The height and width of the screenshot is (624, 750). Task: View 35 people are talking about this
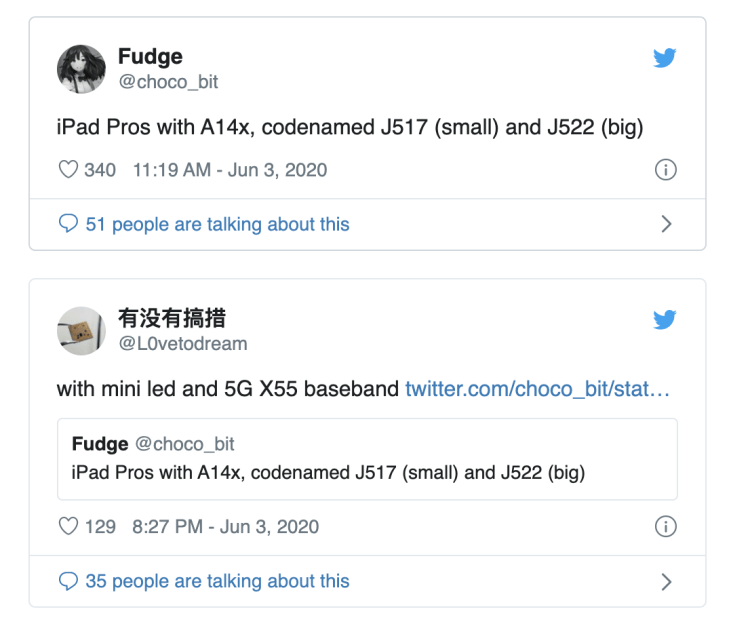click(x=217, y=581)
